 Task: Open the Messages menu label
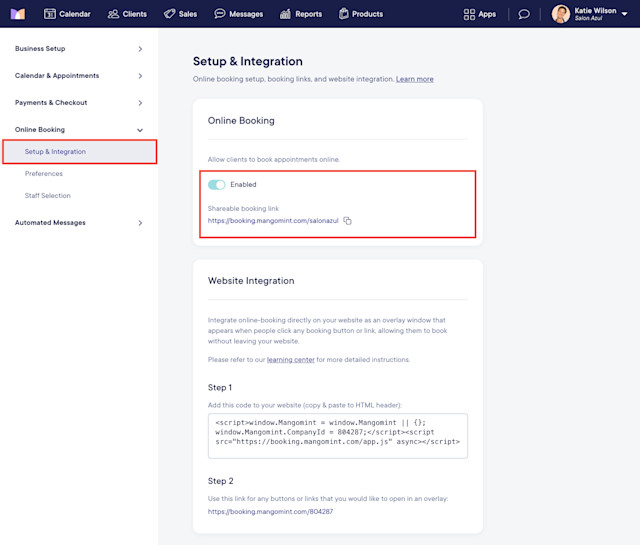246,14
